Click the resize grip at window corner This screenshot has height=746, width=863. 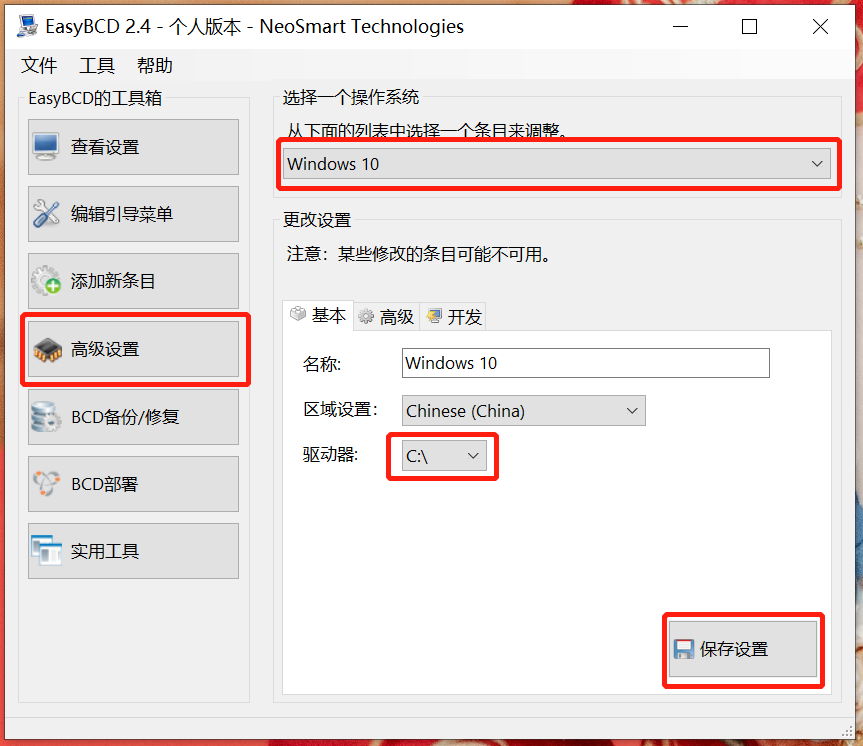point(848,731)
